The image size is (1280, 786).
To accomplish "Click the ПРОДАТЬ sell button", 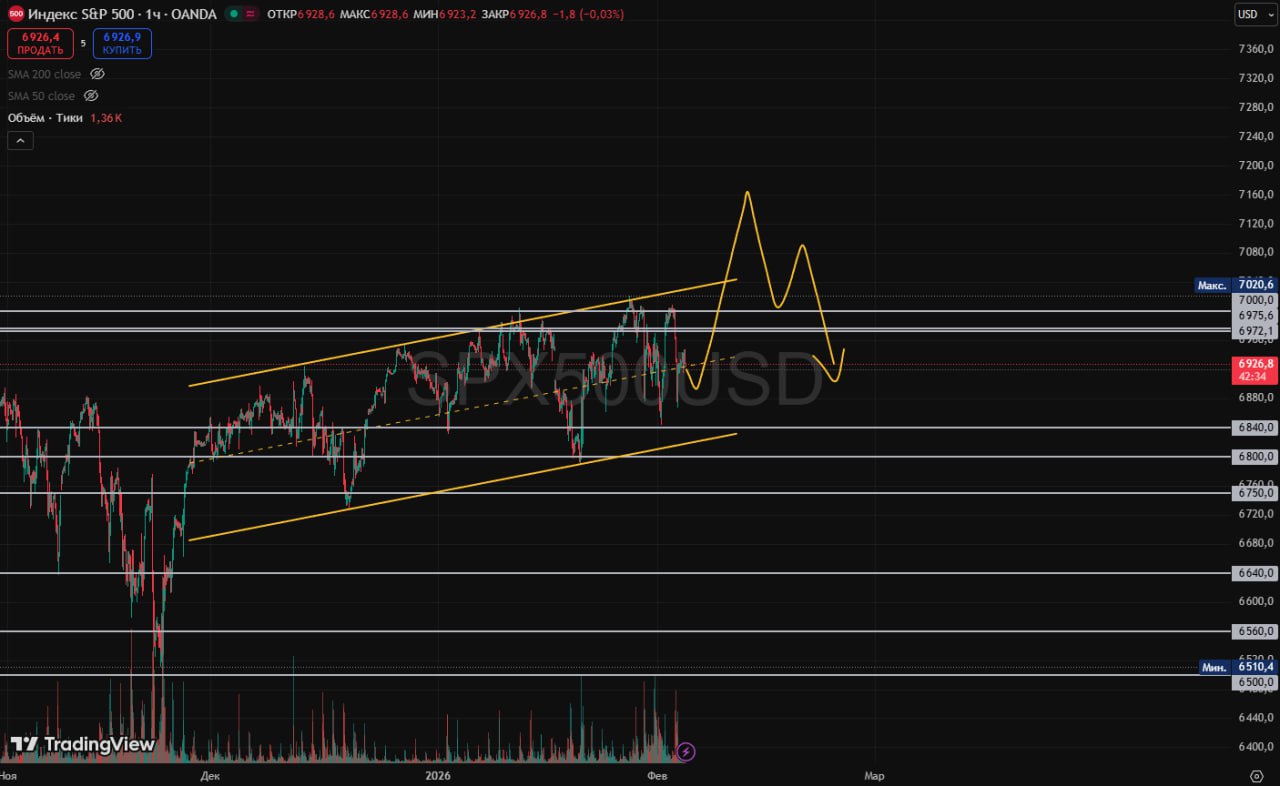I will coord(40,44).
